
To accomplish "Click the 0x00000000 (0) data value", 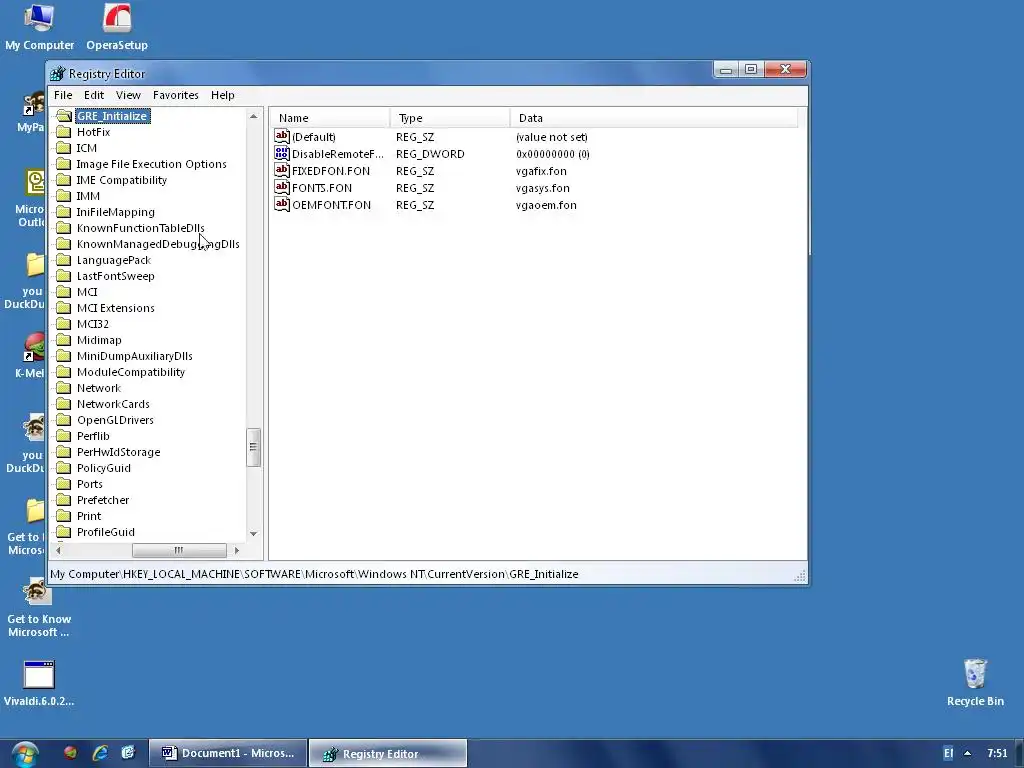I will (552, 154).
